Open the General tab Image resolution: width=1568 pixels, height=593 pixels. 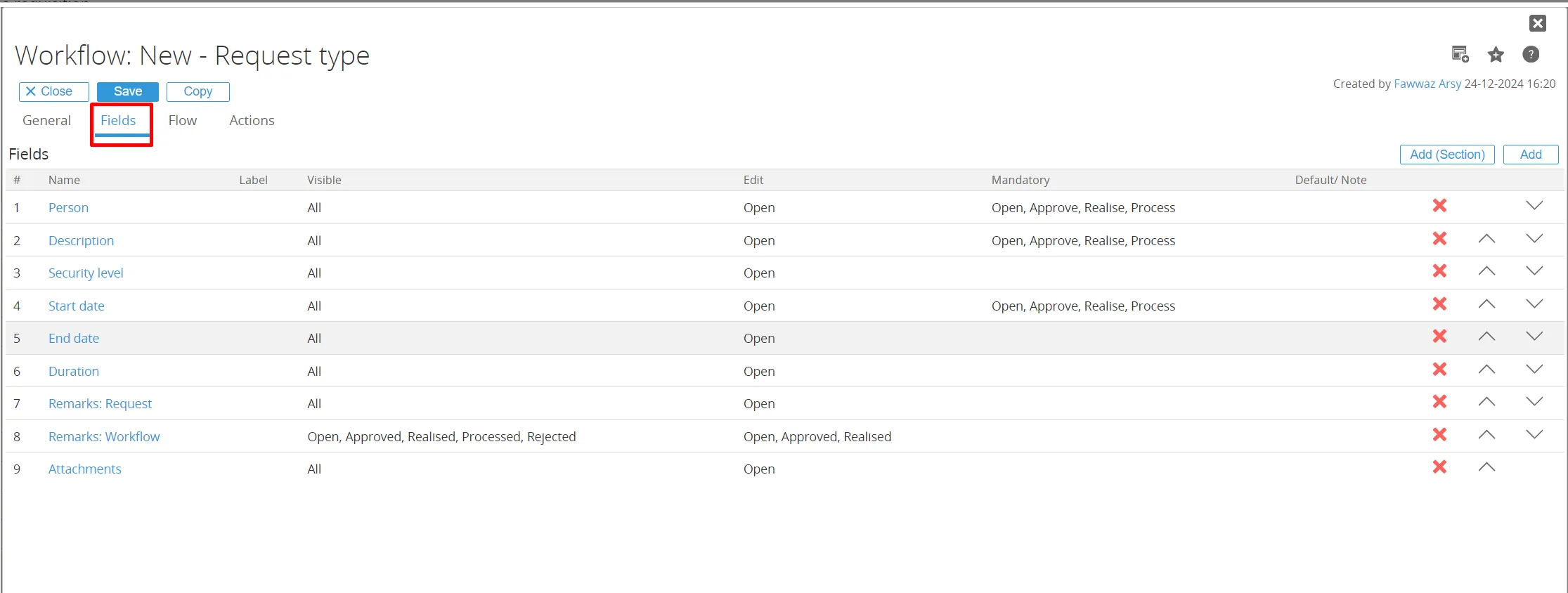(46, 121)
